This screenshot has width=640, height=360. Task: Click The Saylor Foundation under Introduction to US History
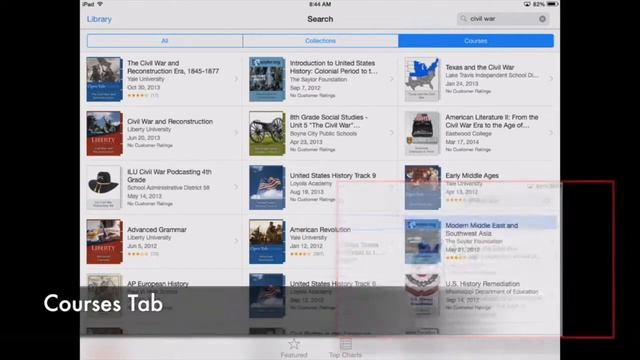[x=318, y=80]
